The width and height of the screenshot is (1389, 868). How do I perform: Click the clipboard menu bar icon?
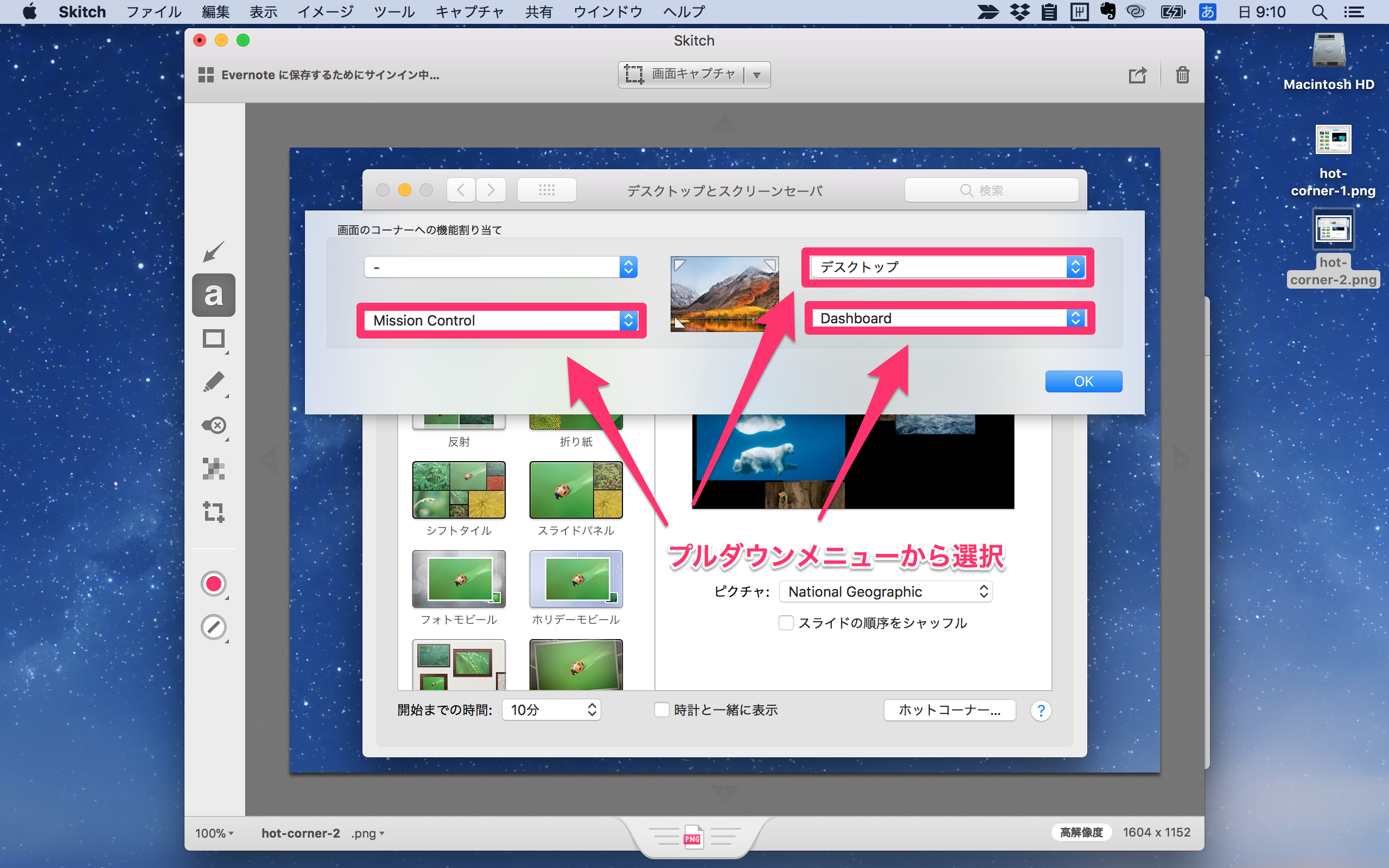[1049, 11]
